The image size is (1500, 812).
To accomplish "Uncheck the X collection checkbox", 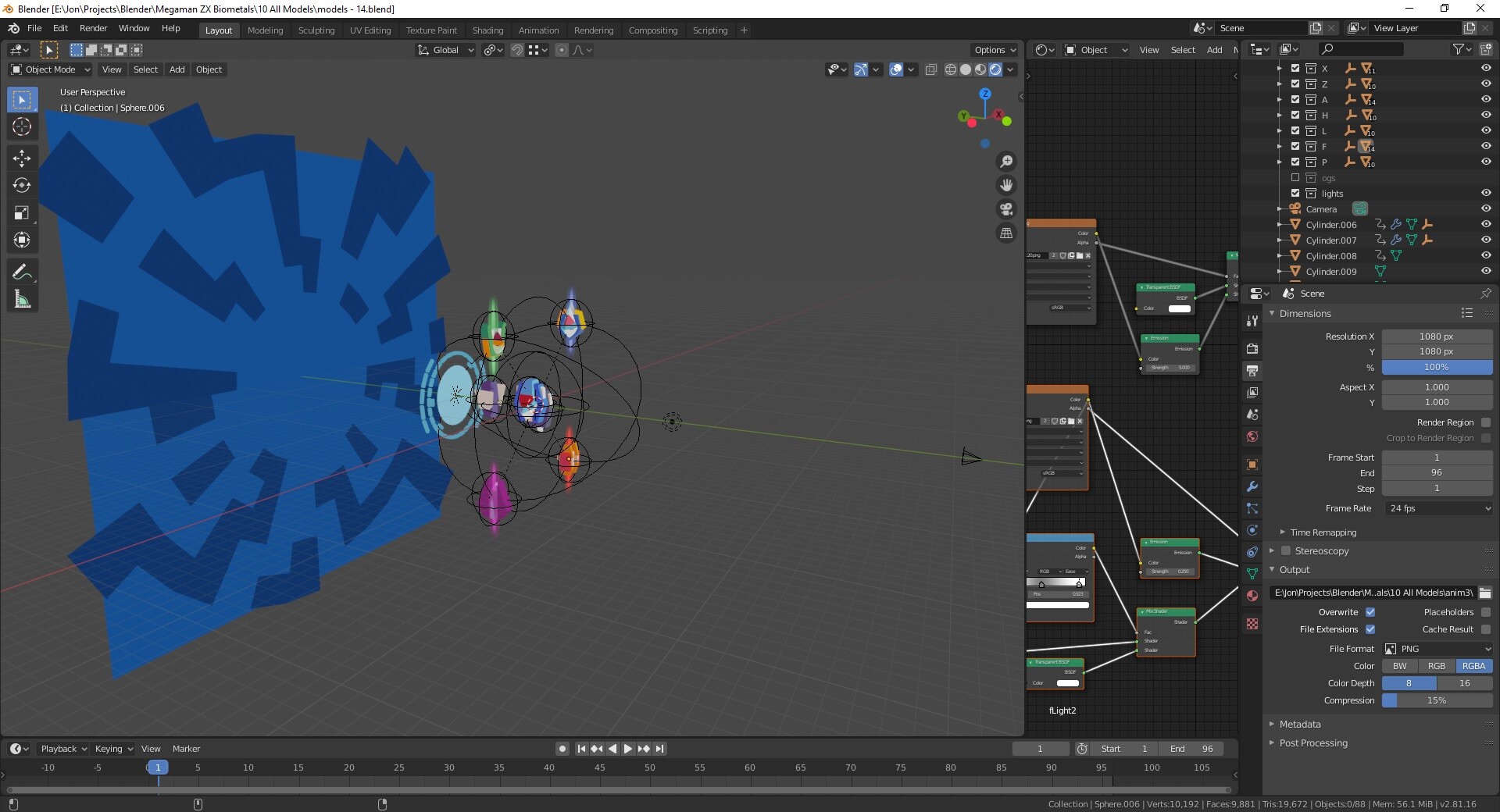I will coord(1295,68).
